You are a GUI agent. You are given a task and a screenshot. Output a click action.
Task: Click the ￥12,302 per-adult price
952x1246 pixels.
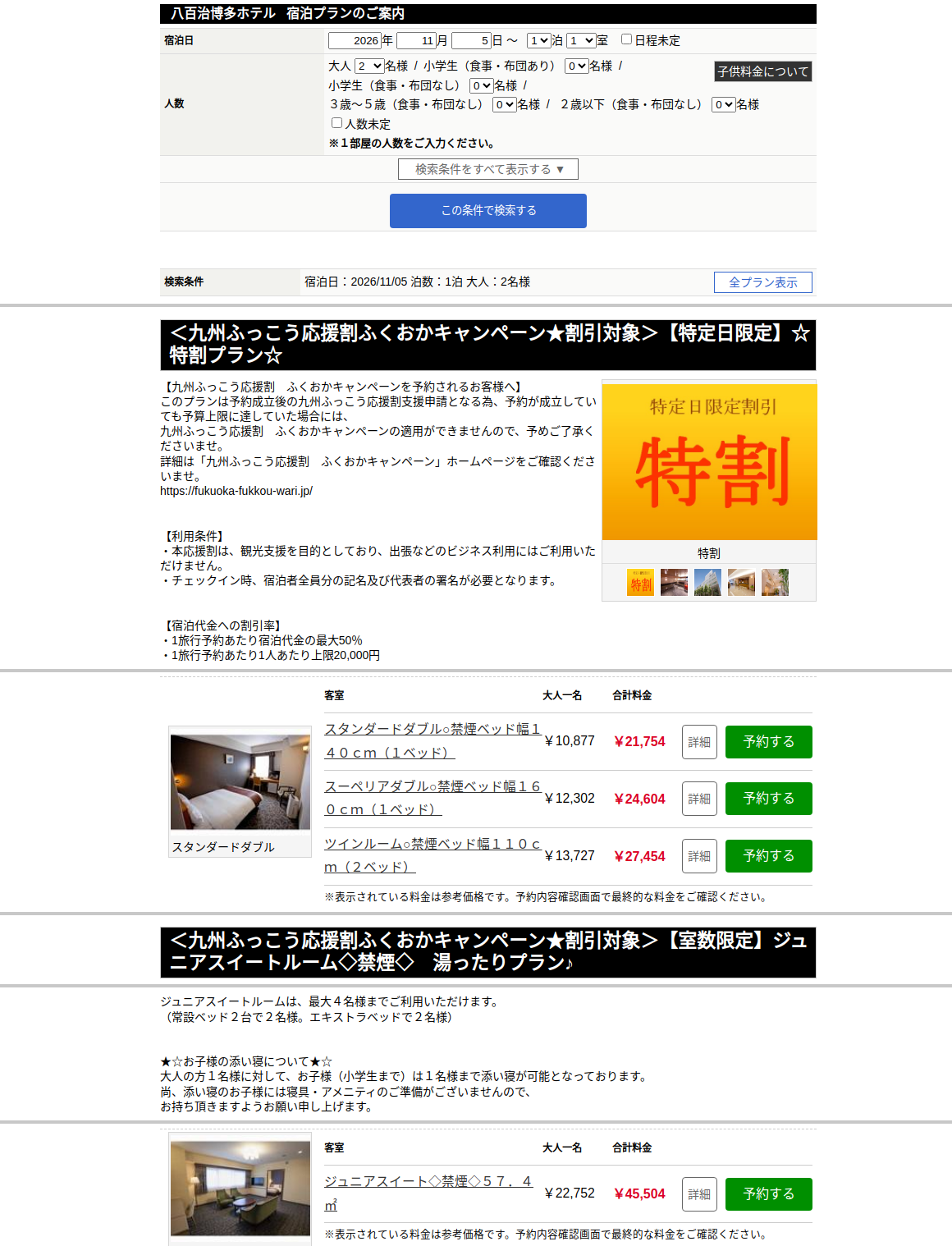pos(569,799)
